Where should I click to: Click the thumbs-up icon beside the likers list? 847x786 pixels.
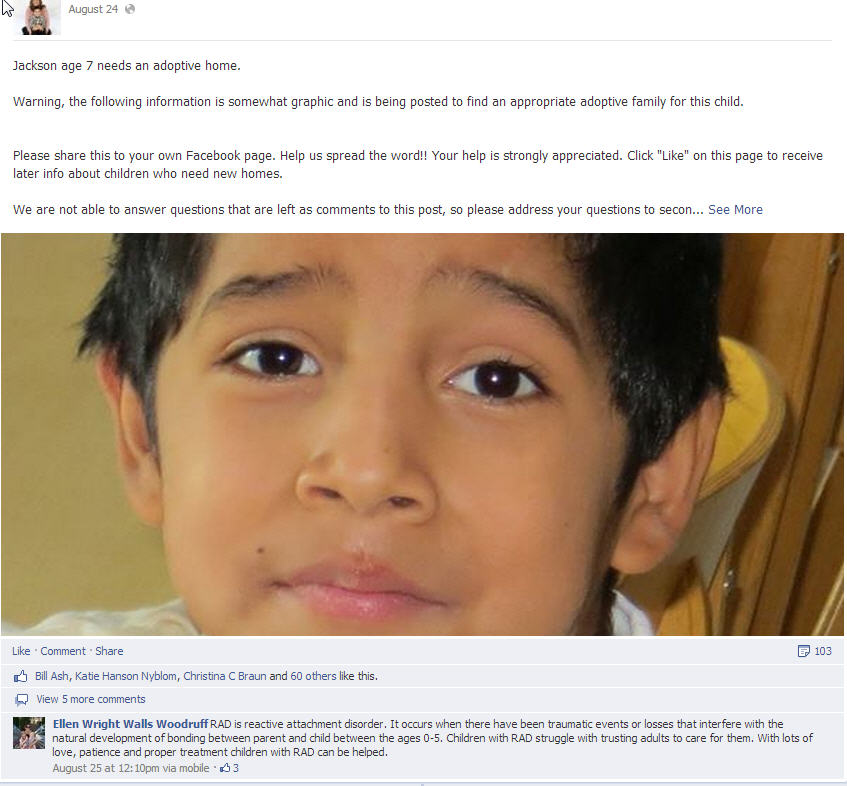tap(21, 676)
